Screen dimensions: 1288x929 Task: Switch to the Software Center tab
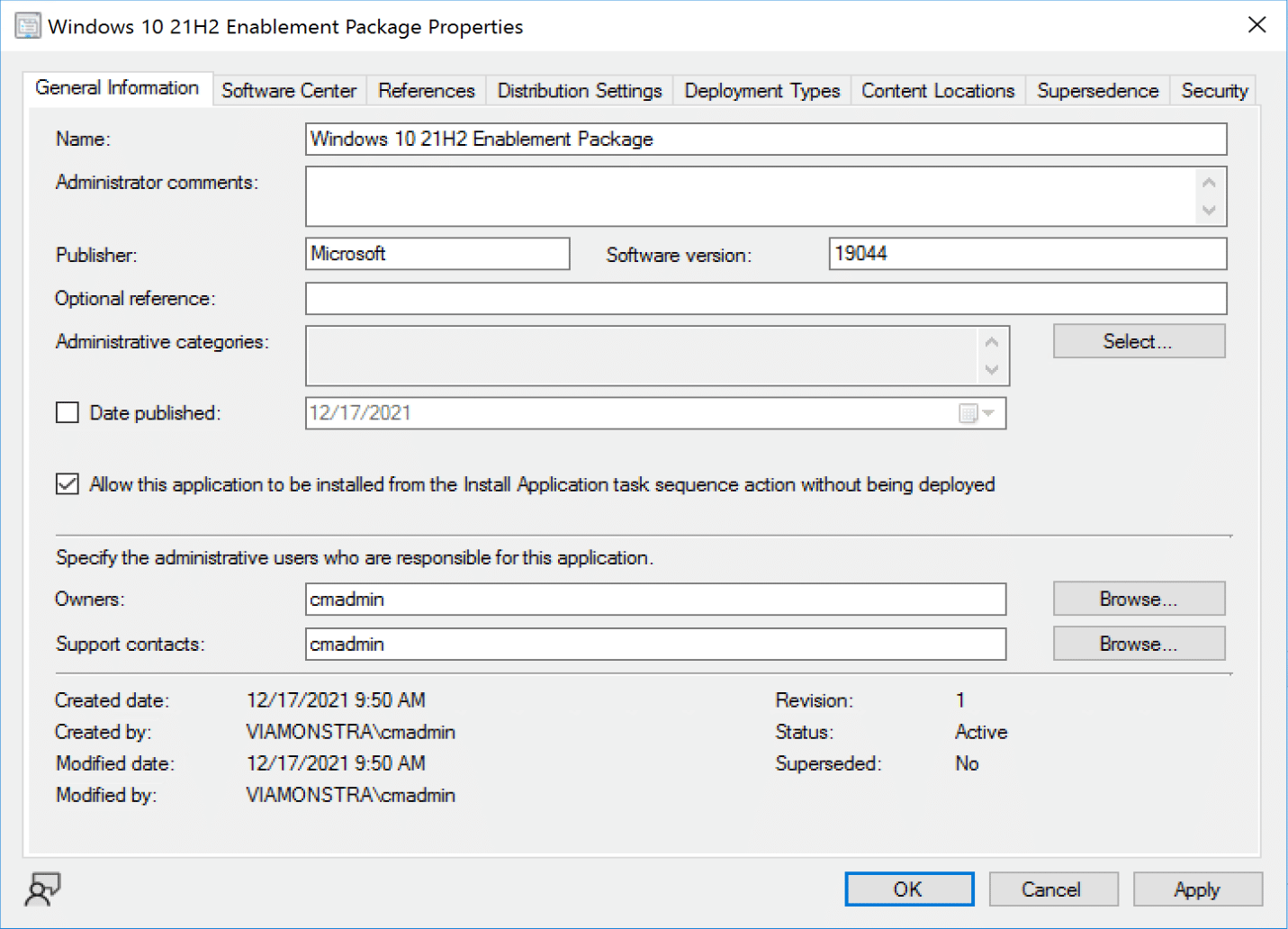click(x=289, y=91)
